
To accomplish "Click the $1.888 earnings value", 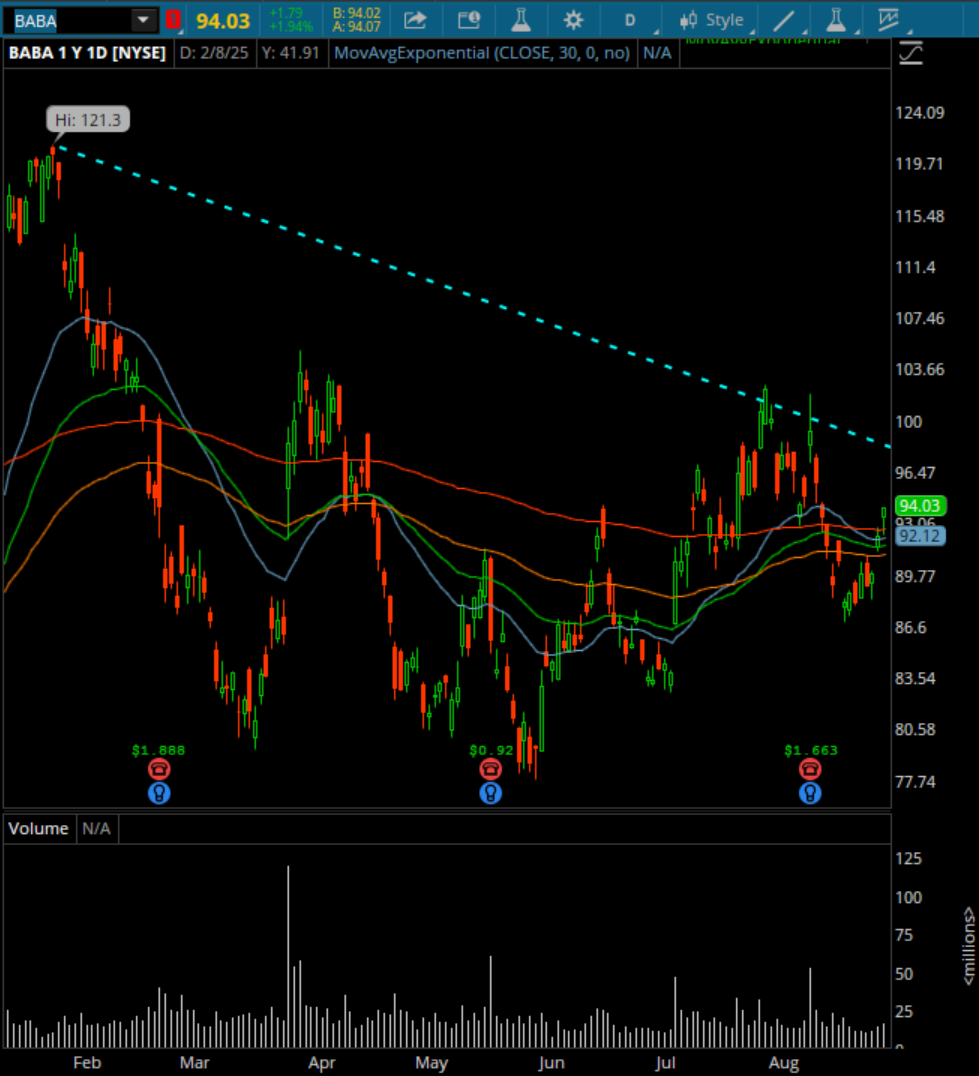I will click(158, 750).
